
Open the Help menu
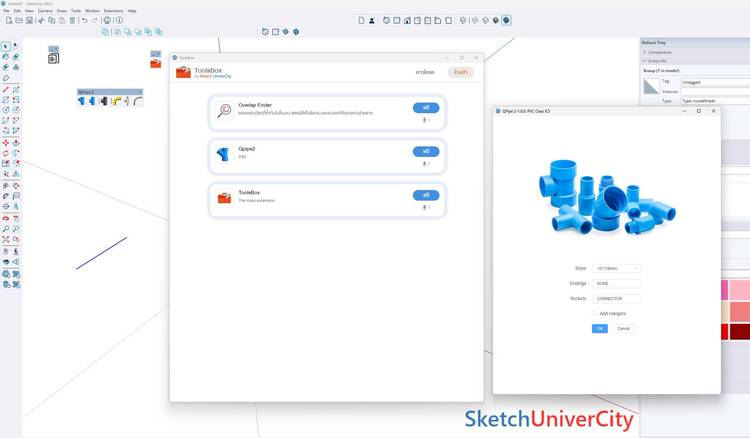pos(132,11)
